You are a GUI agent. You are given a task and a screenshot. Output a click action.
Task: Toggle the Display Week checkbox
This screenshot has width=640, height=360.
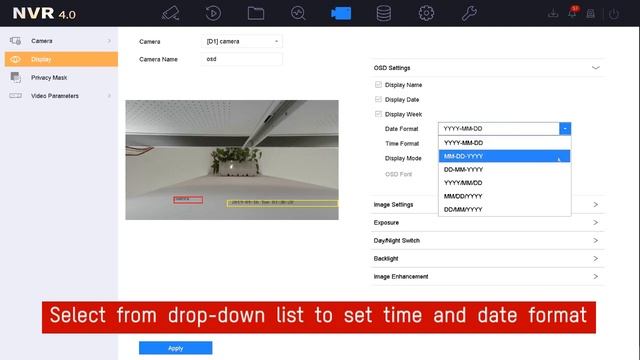pyautogui.click(x=378, y=114)
